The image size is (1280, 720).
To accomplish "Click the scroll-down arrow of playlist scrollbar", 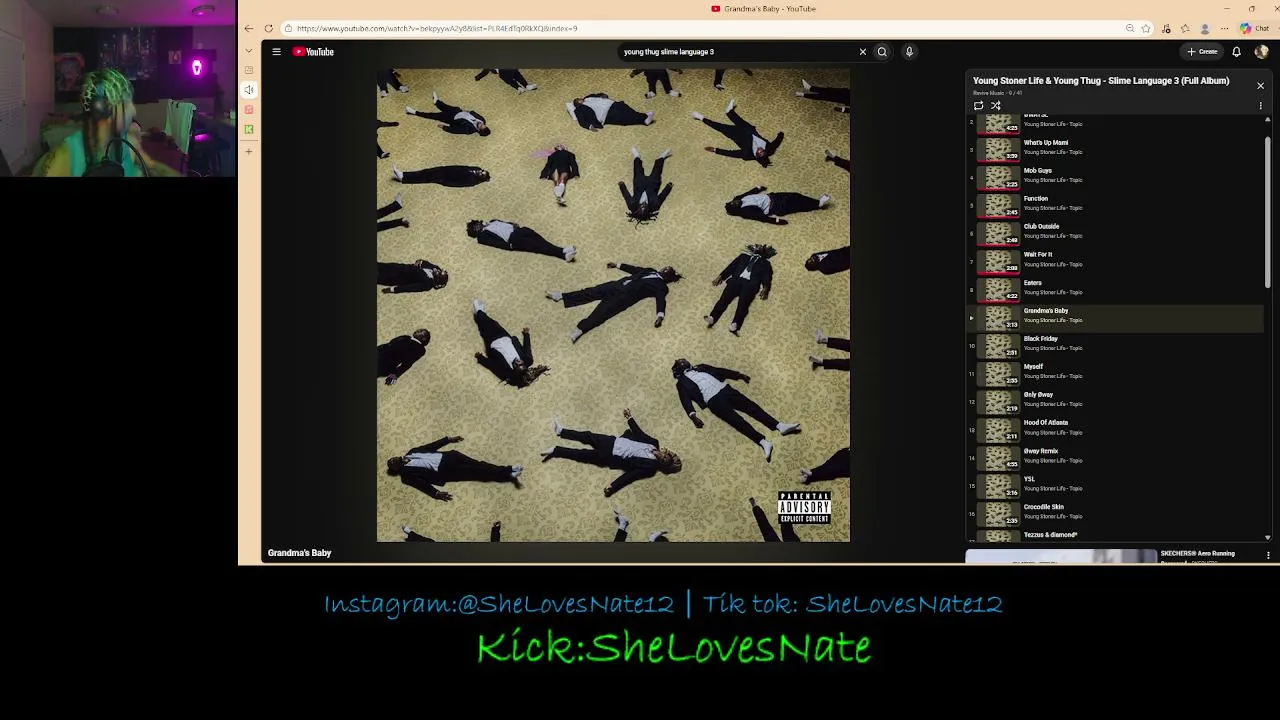I will [x=1268, y=537].
